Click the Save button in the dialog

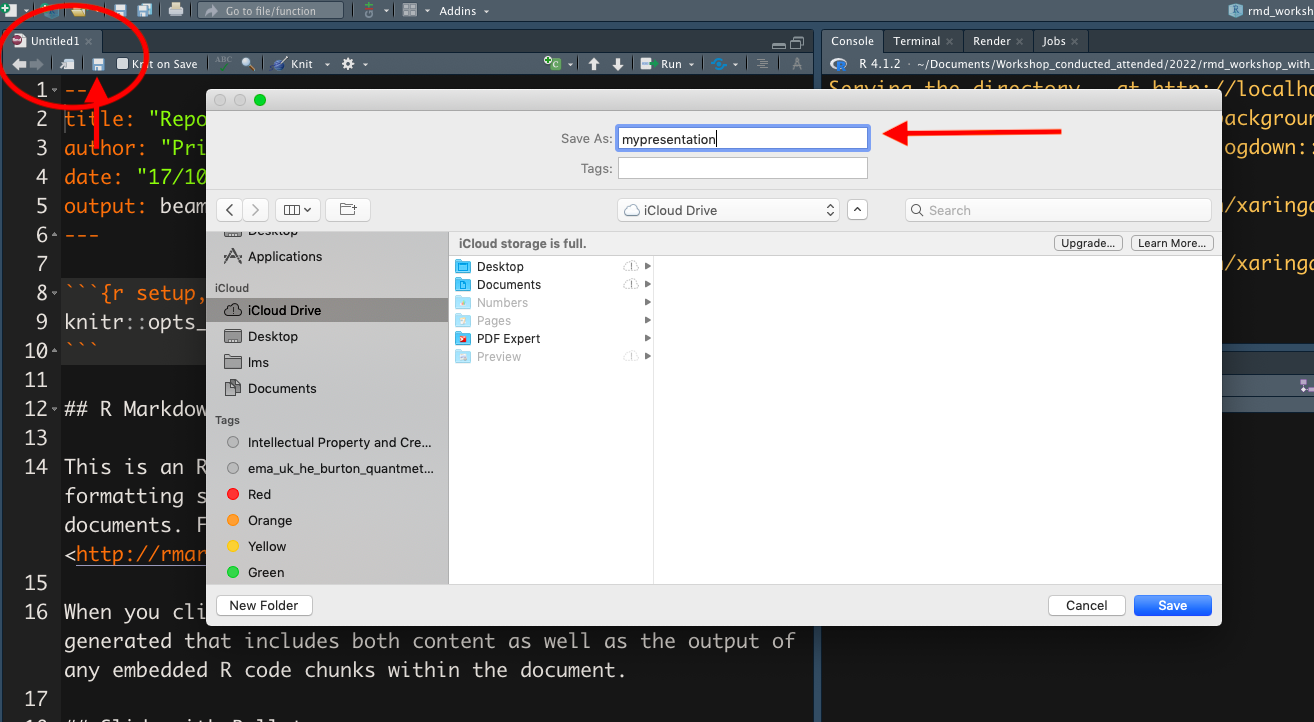coord(1173,605)
